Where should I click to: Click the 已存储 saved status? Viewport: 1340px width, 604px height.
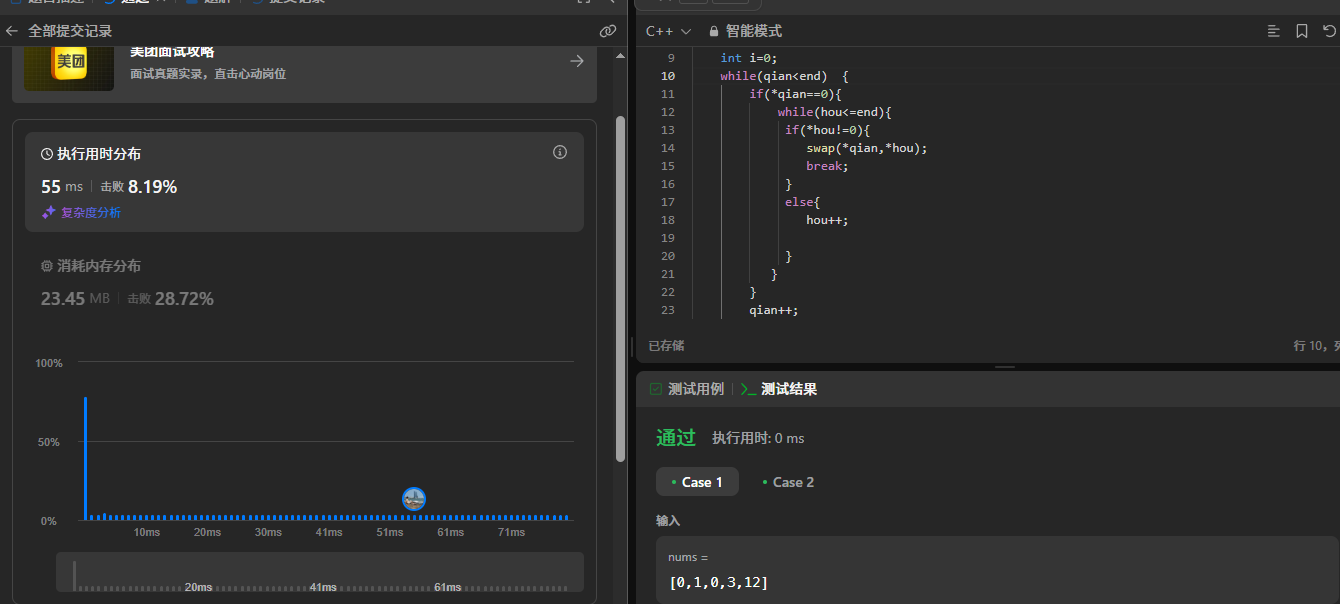pos(667,345)
